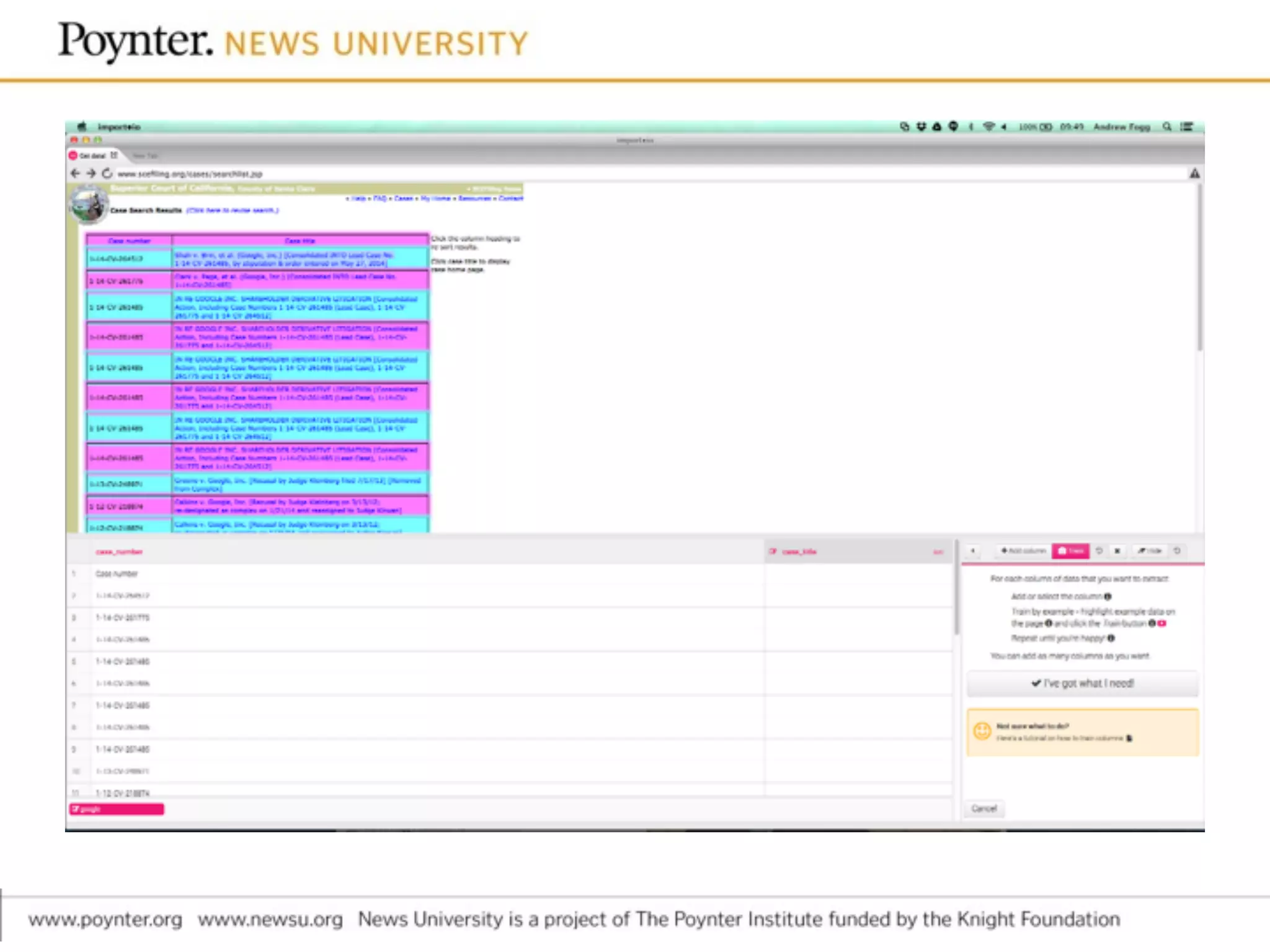Open the import.io menu in the menu bar
Viewport: 1270px width, 952px height.
click(118, 126)
